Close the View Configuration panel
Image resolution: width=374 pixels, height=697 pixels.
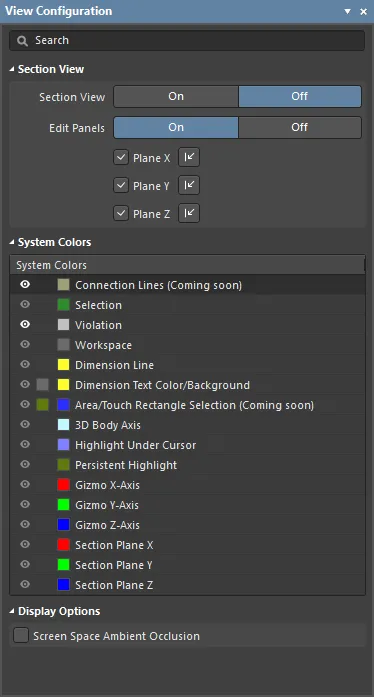pyautogui.click(x=363, y=12)
